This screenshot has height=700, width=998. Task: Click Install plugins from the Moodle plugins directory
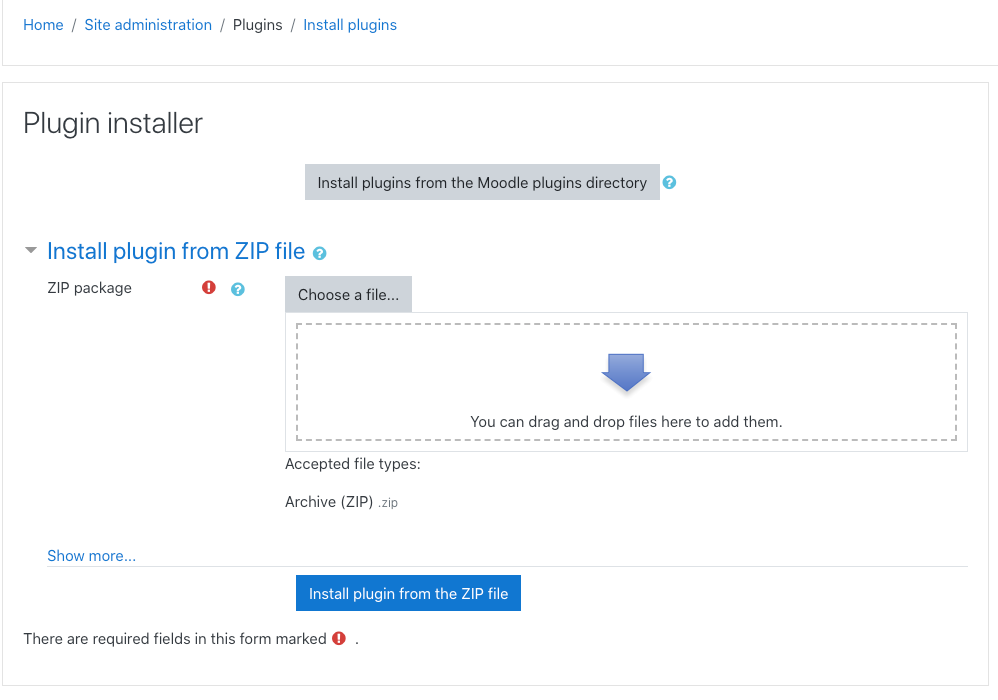482,182
